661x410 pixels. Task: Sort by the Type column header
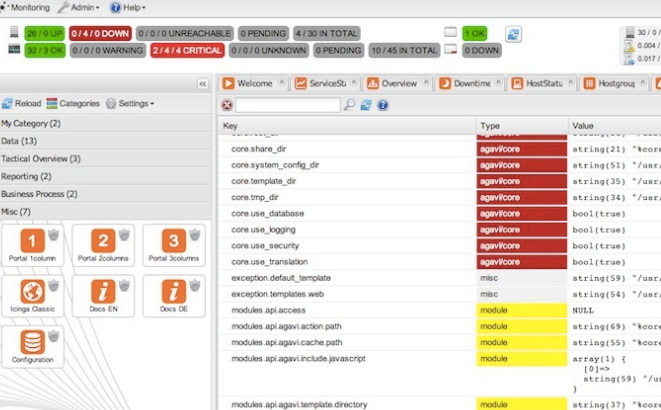point(522,126)
